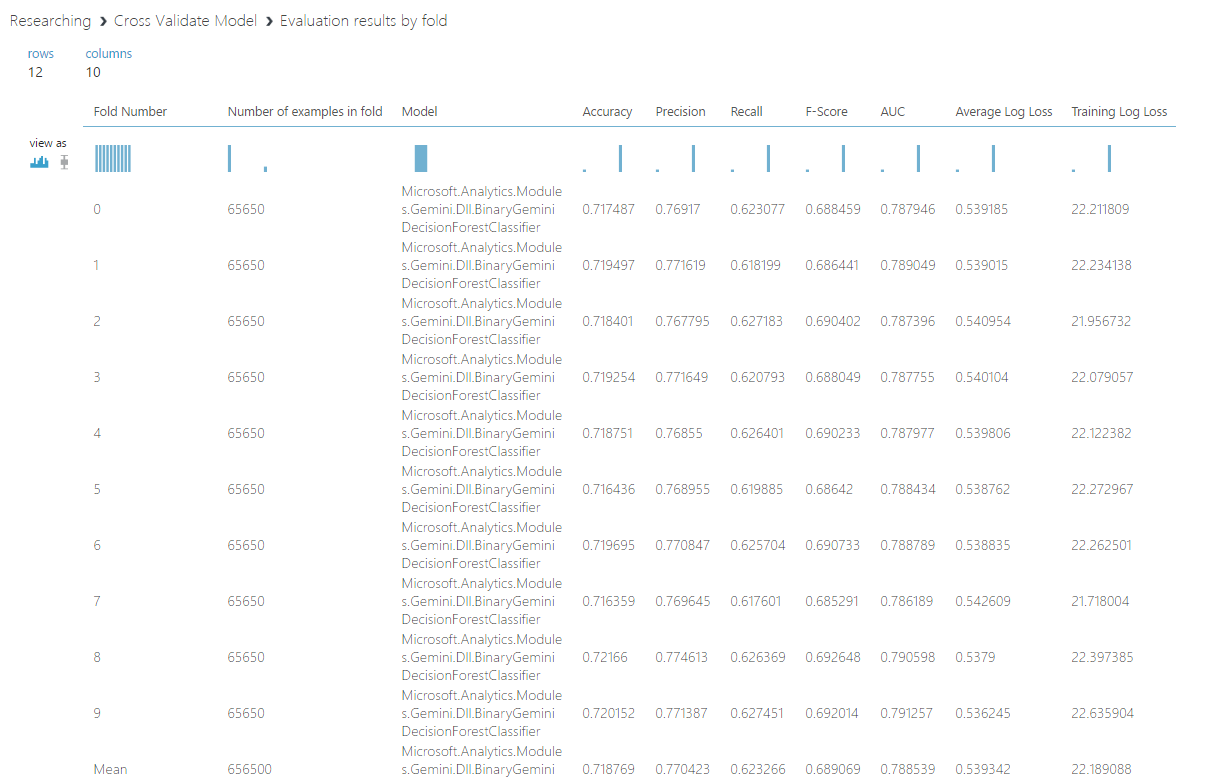
Task: Click examples total 656500 in Mean row
Action: (x=249, y=769)
